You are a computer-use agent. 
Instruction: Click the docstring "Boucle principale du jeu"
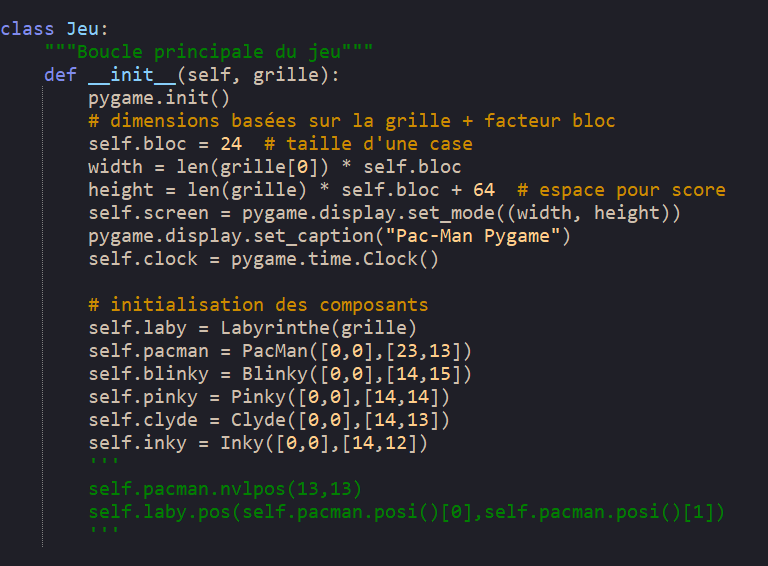pyautogui.click(x=209, y=52)
